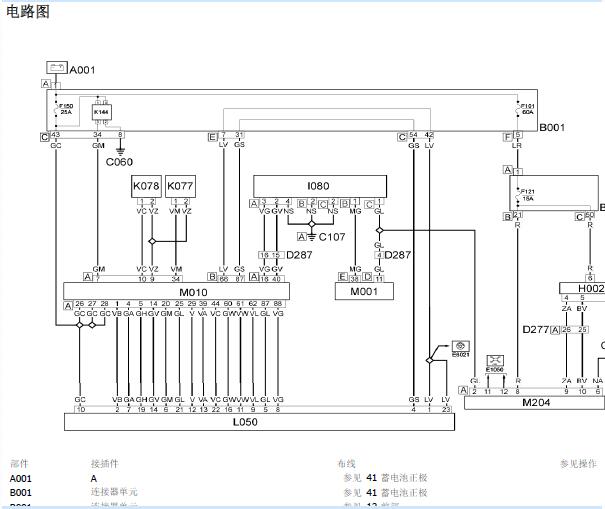Click the 参见操作 column header
The image size is (605, 509).
(578, 463)
